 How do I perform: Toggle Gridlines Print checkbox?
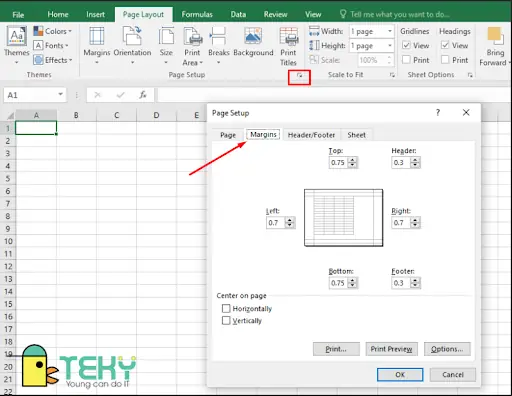tap(406, 60)
